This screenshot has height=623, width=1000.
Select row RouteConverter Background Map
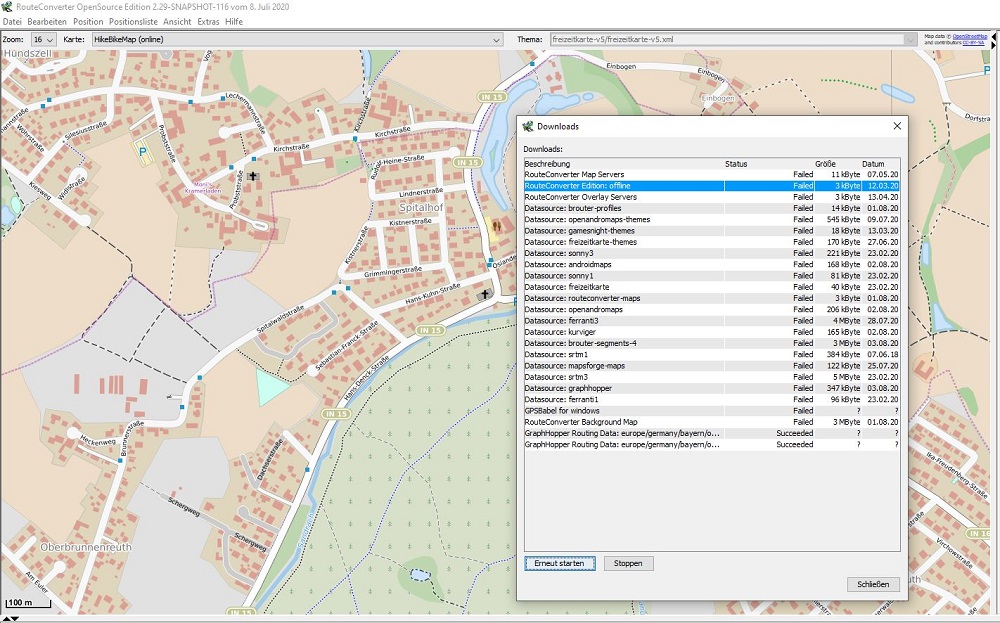click(x=712, y=422)
